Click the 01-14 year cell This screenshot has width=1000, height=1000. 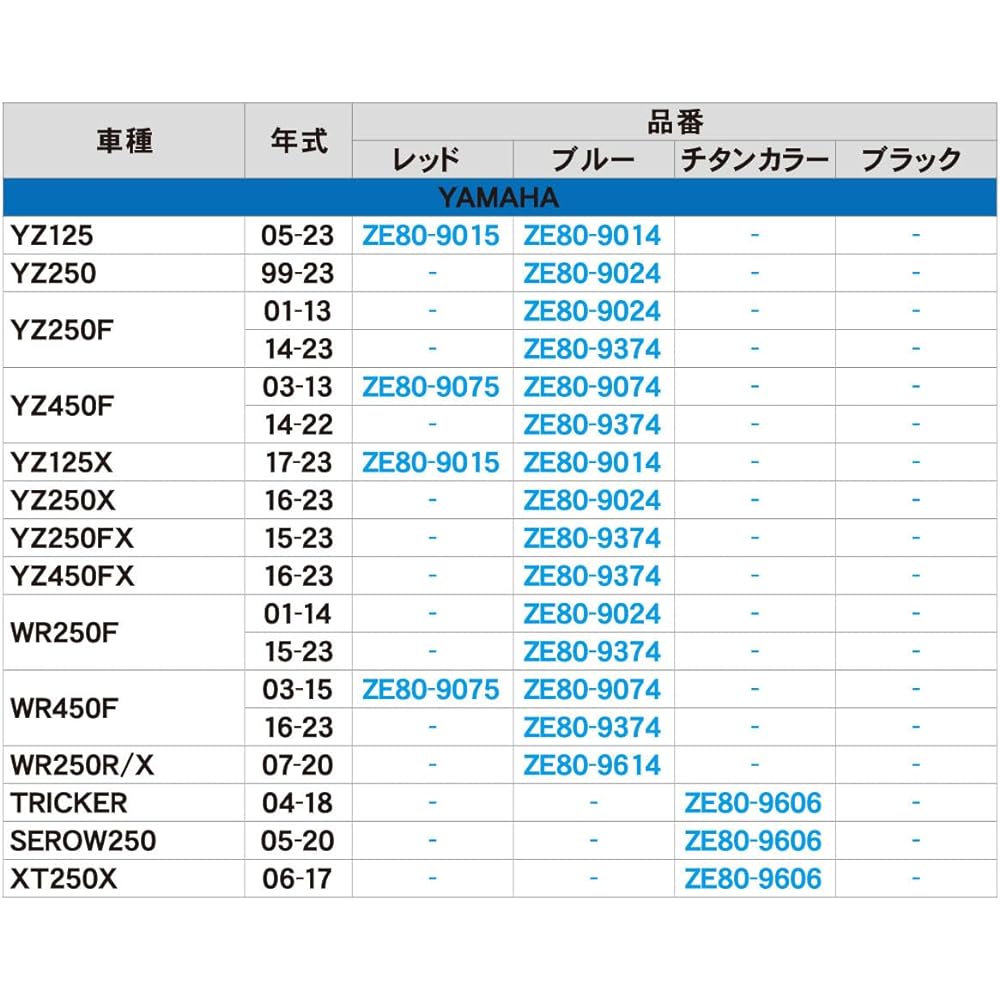[298, 614]
